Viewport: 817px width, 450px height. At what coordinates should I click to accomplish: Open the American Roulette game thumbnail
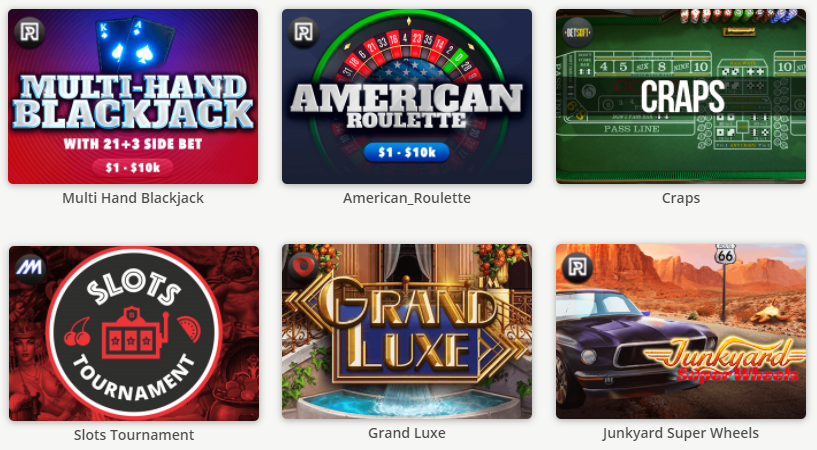pyautogui.click(x=407, y=96)
